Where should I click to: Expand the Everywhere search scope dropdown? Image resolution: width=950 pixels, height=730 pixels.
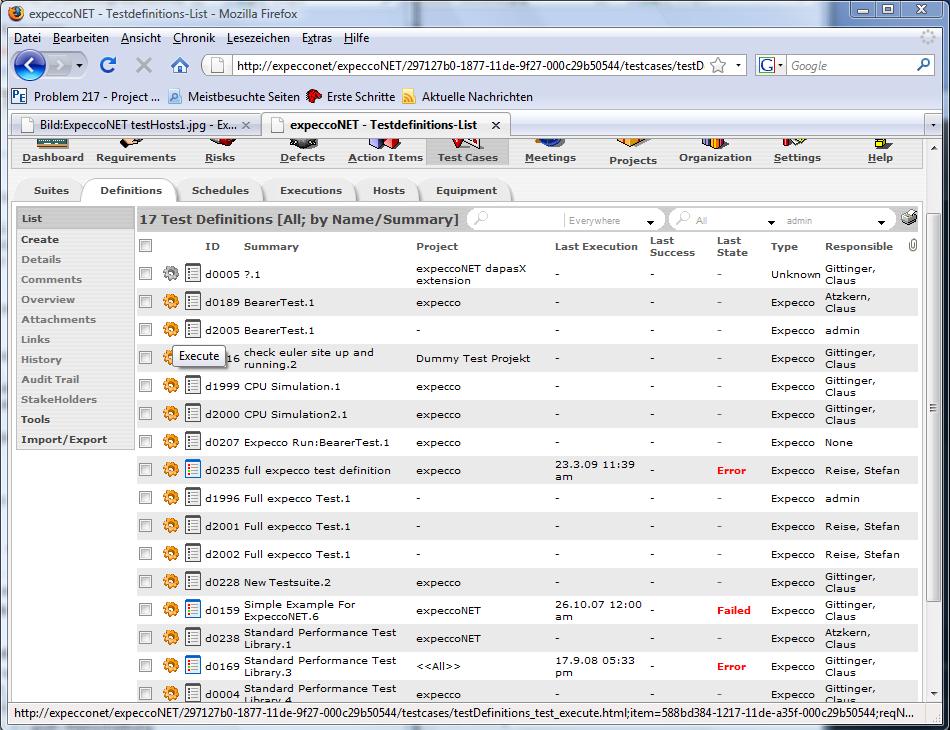pos(651,221)
